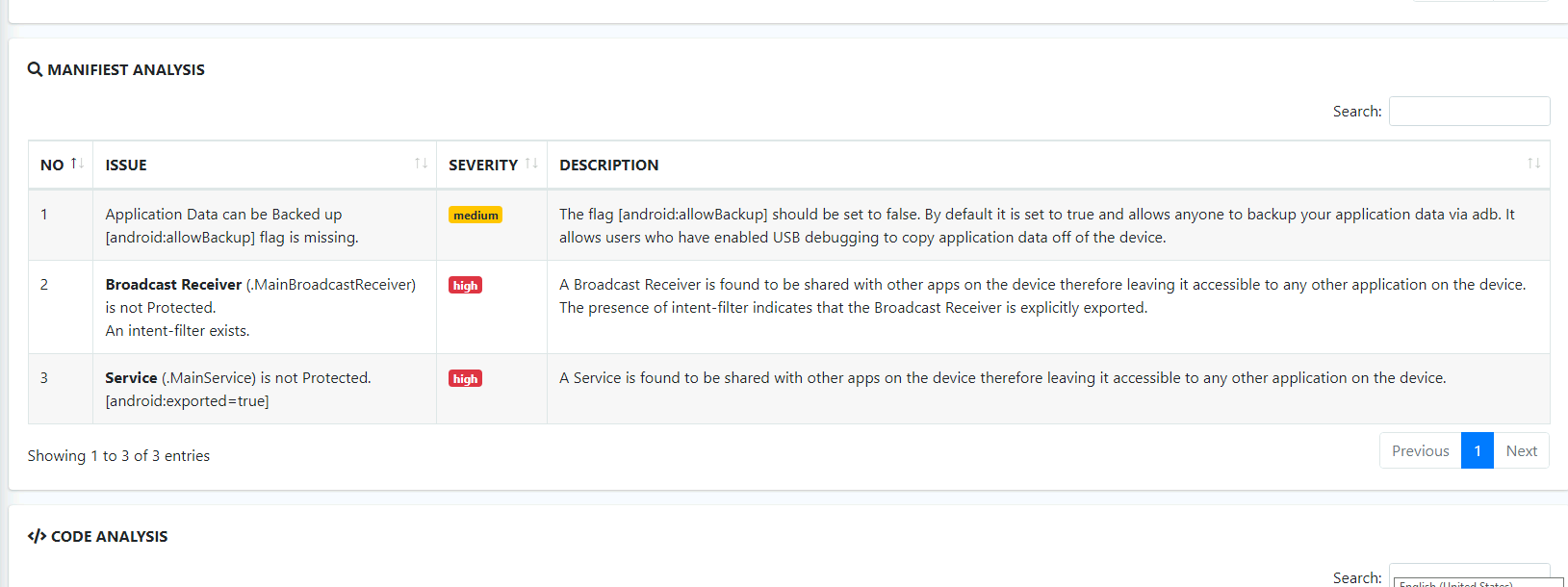Click the Code Analysis brackets icon

point(37,536)
